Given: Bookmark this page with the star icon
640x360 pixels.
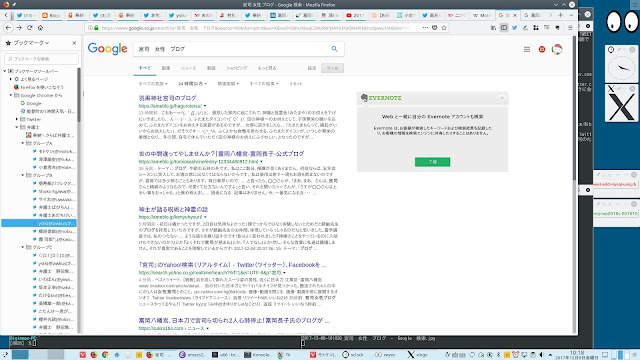Looking at the screenshot, I should pyautogui.click(x=444, y=28).
